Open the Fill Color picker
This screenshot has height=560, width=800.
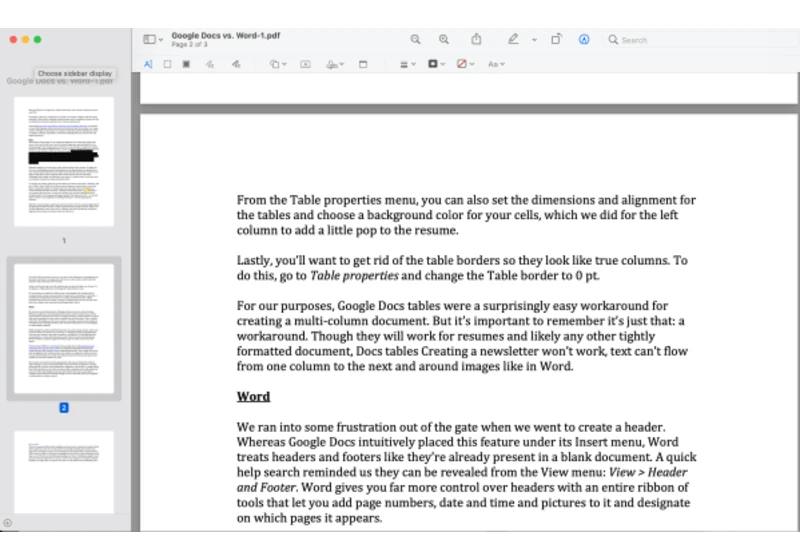pos(465,64)
